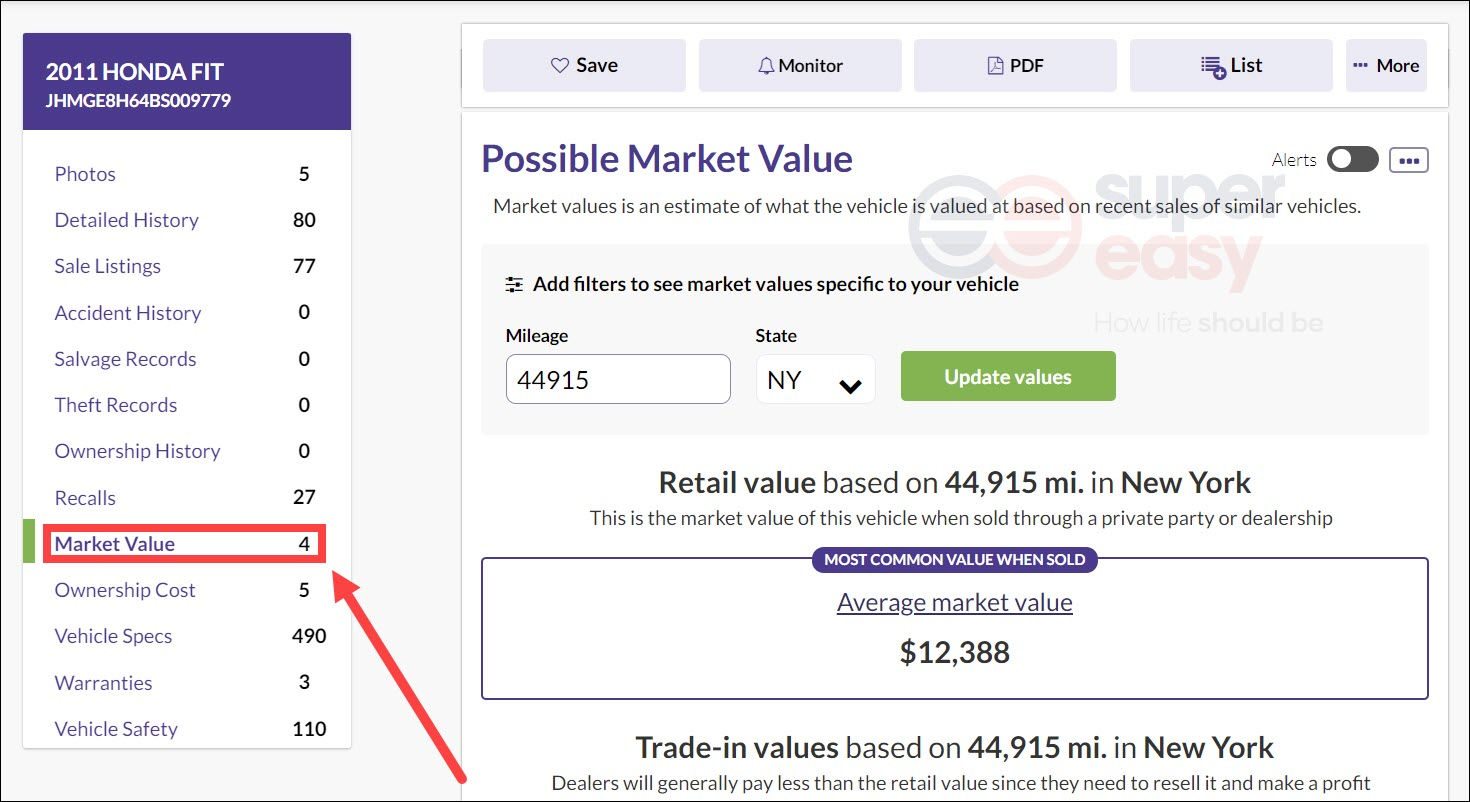1470x802 pixels.
Task: Click the count 77 beside Sale Listings
Action: (304, 266)
